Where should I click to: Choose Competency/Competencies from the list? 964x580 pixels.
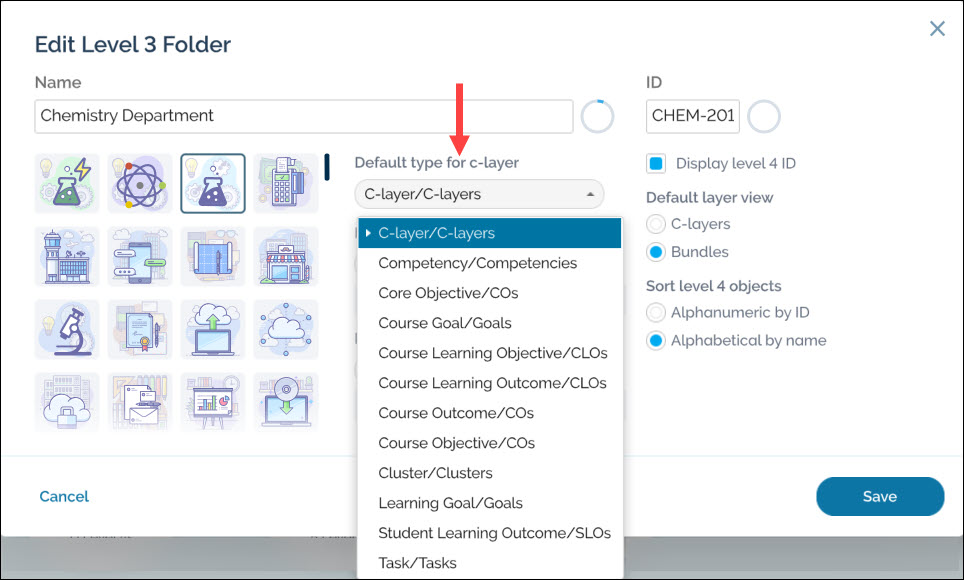tap(477, 263)
